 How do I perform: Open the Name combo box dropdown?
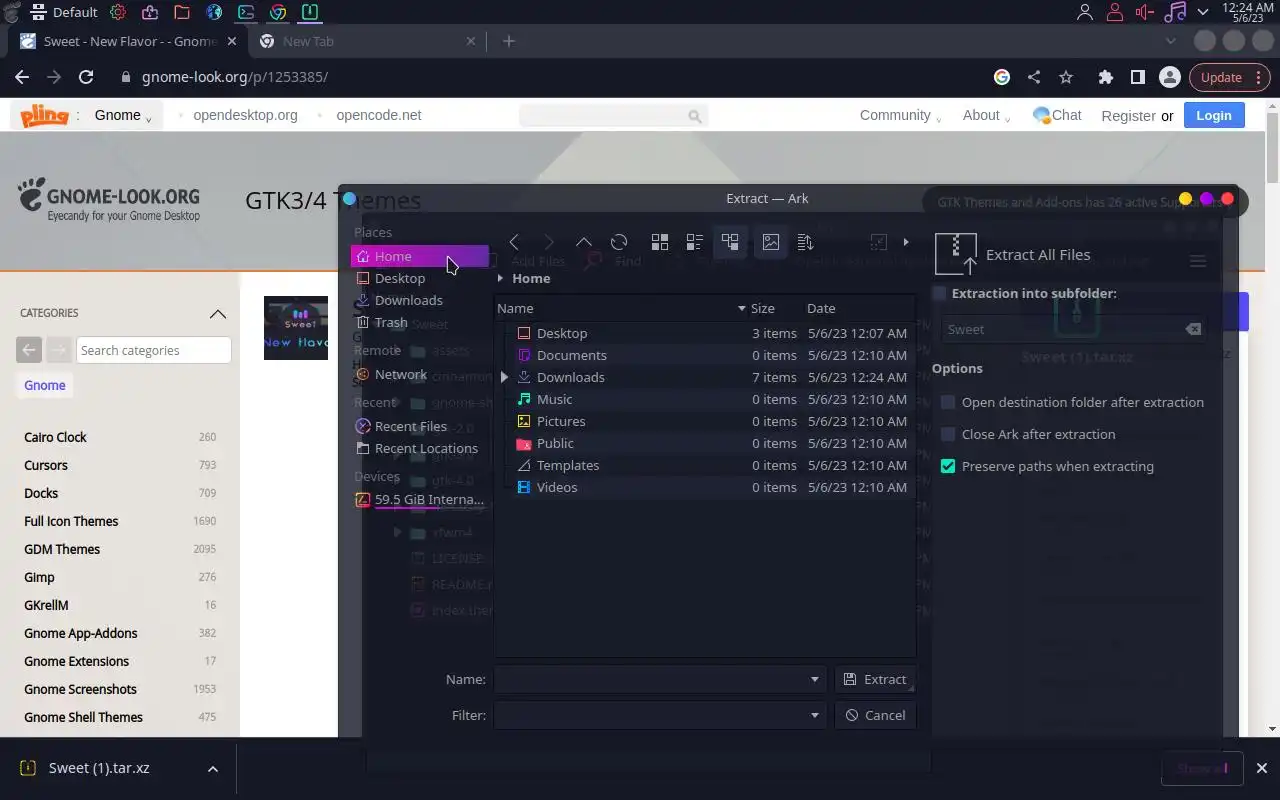coord(815,679)
